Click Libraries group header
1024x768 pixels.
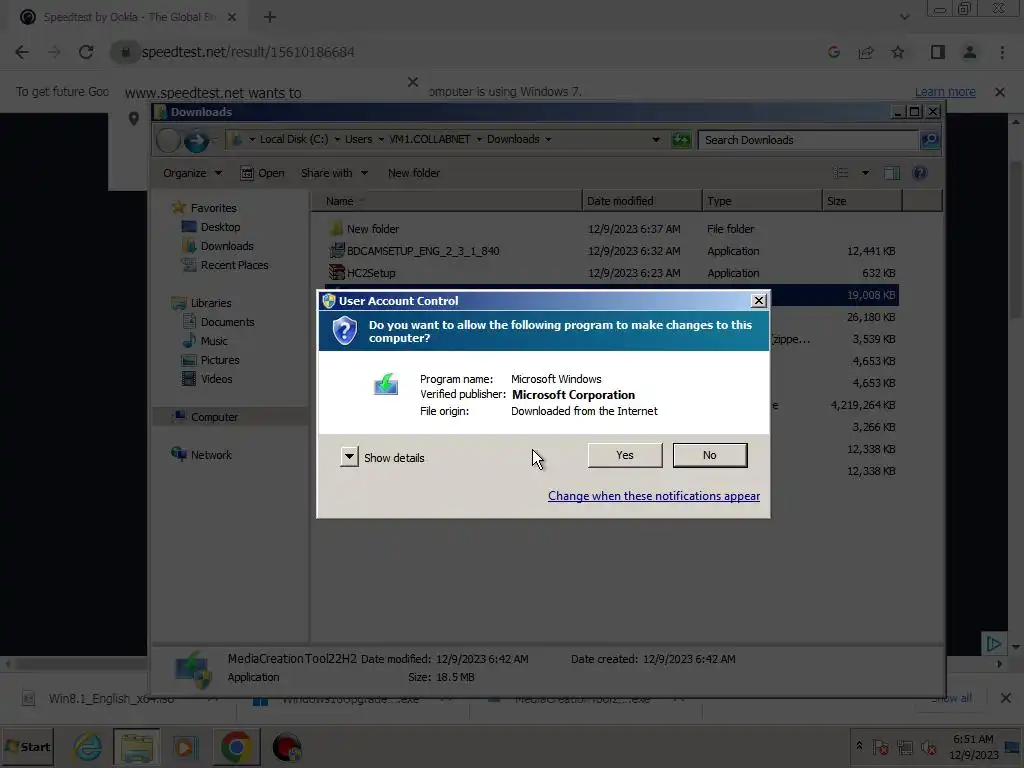click(201, 302)
